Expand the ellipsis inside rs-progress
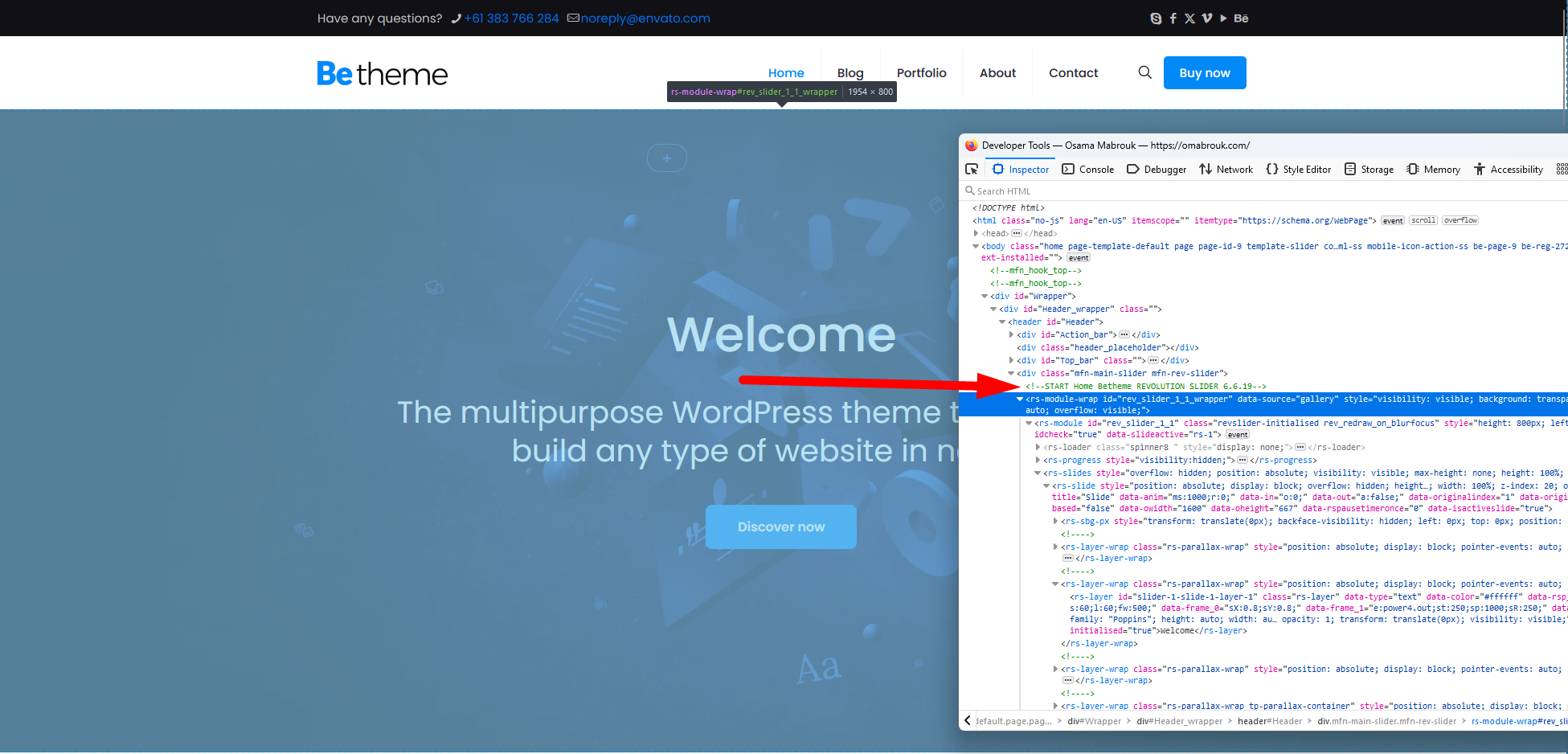 [1243, 460]
